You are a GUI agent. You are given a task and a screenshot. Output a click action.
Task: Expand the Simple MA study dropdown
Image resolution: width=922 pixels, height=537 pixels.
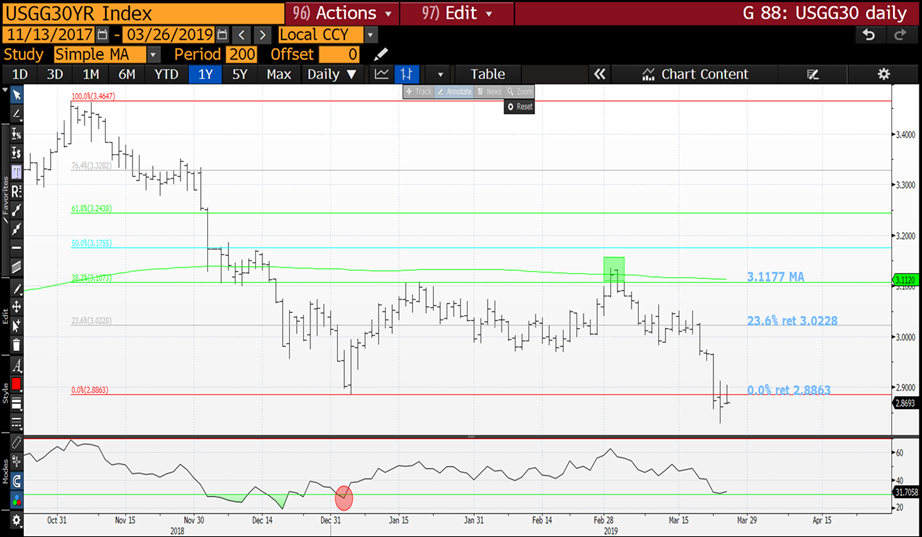point(153,54)
